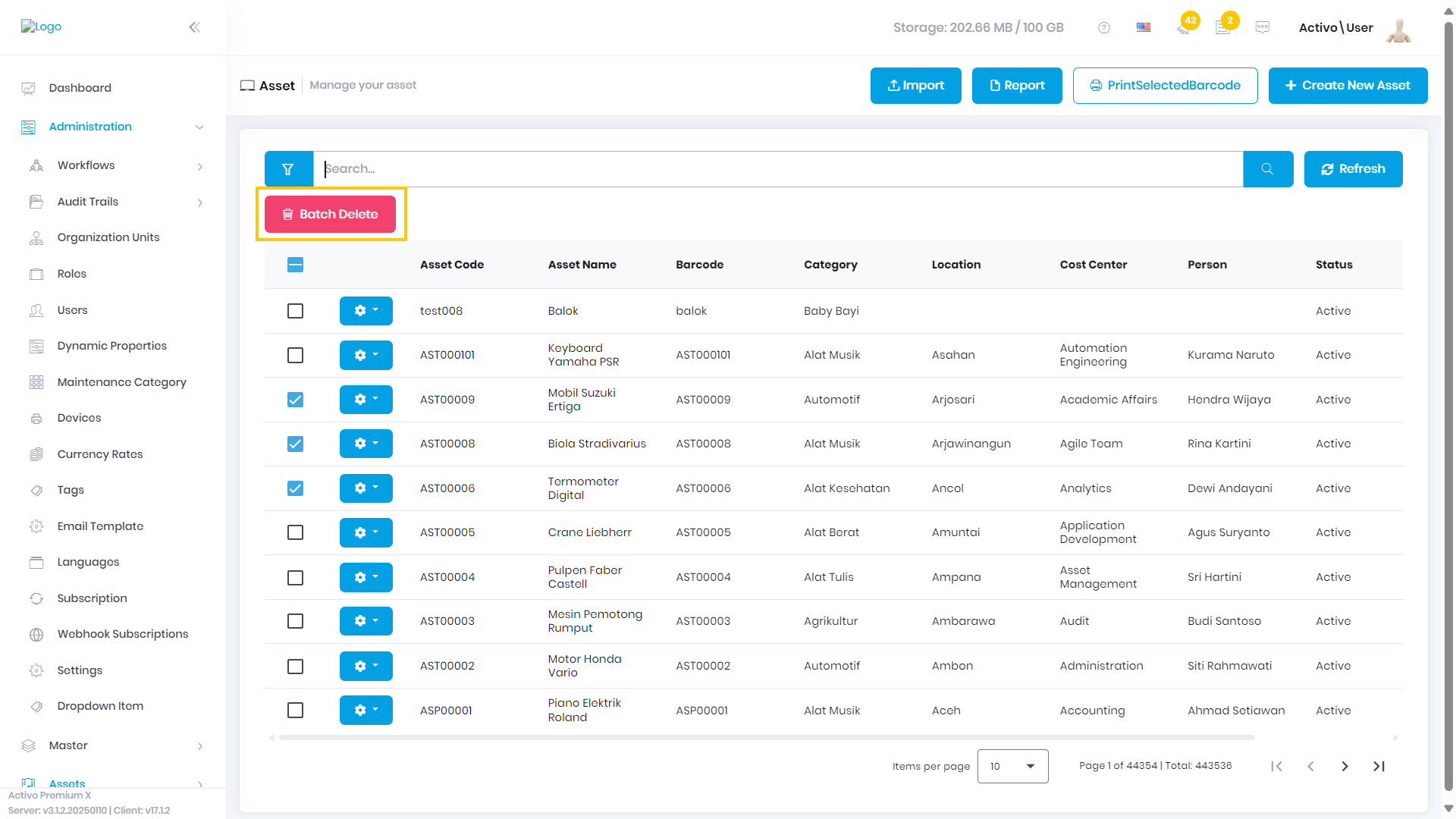Click the search magnifier icon button

(1268, 169)
